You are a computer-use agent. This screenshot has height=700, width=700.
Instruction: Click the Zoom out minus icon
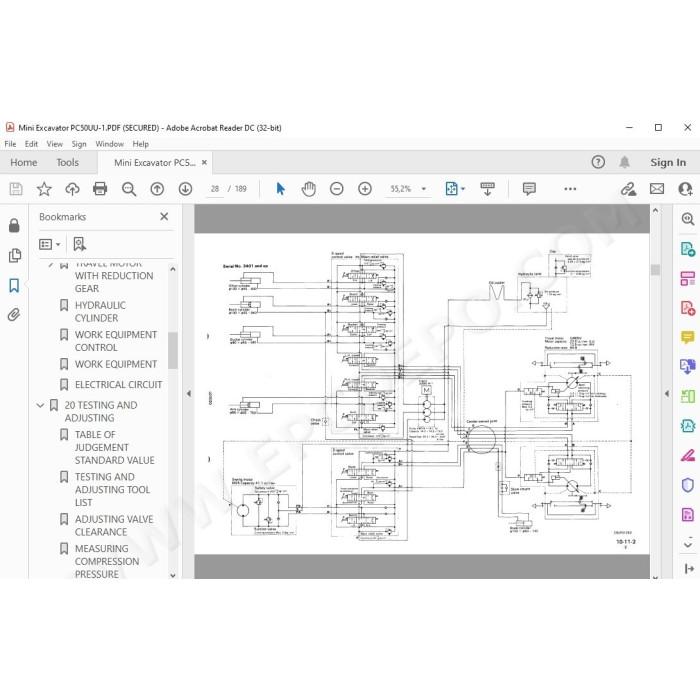[337, 189]
